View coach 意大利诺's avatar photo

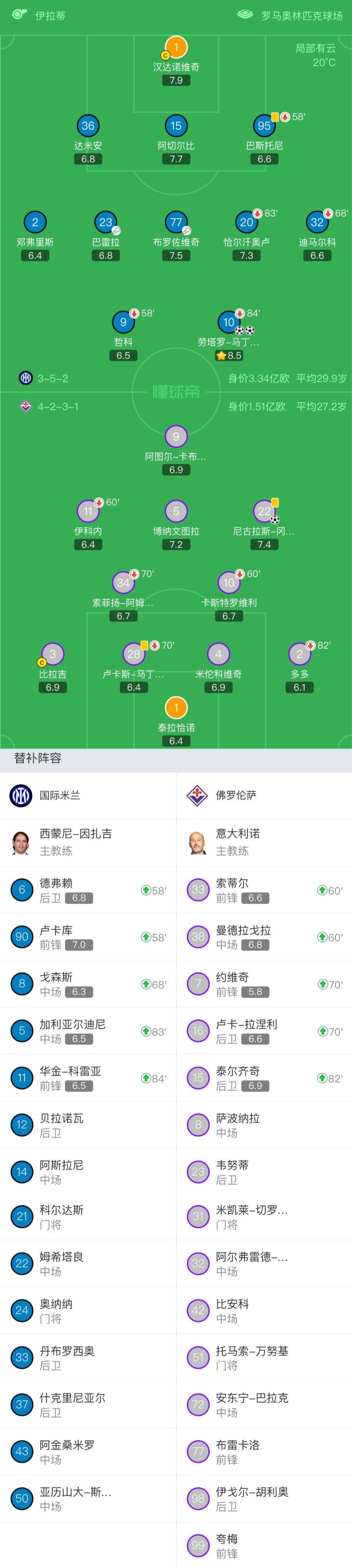coord(197,842)
